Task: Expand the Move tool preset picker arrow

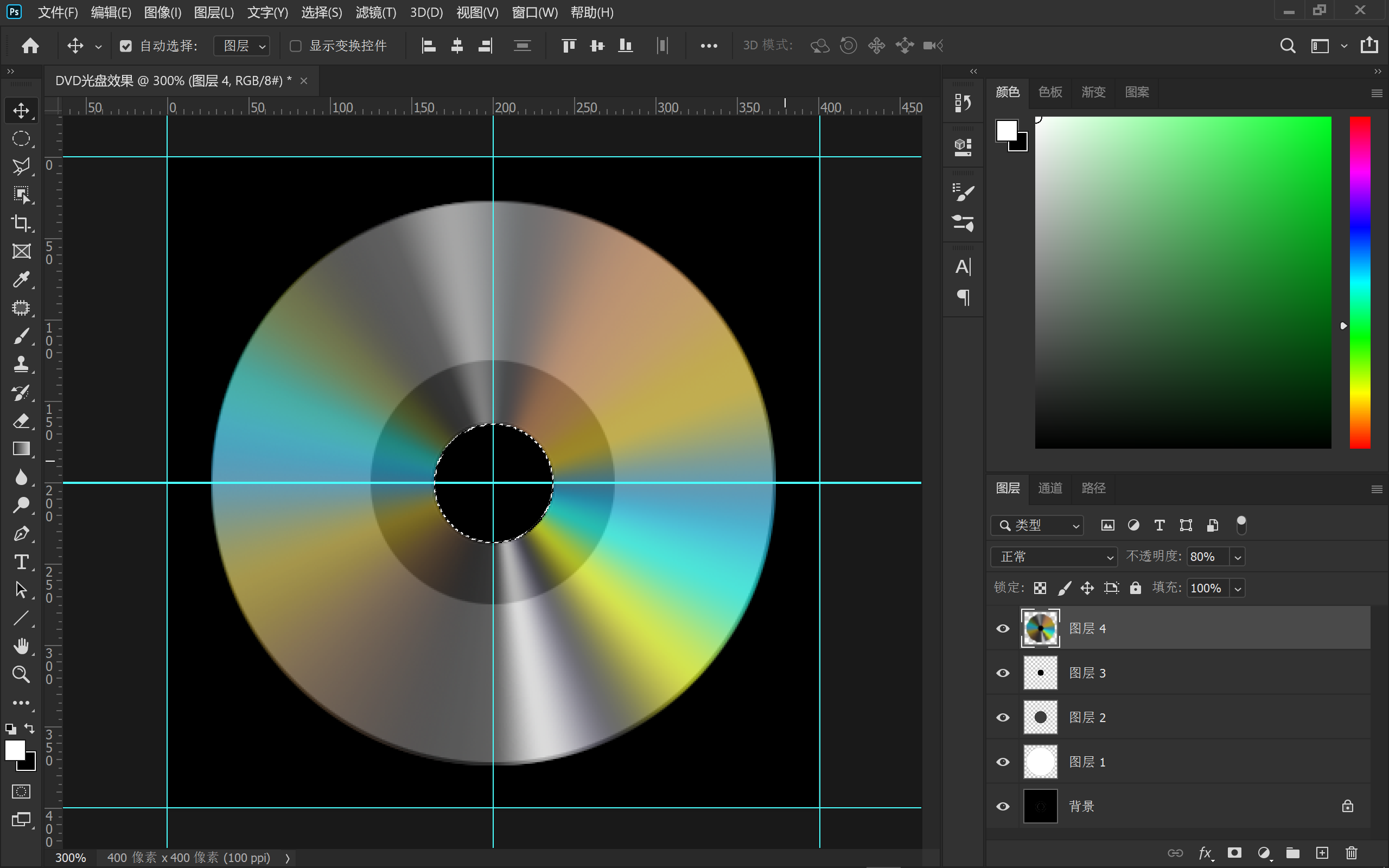Action: [x=98, y=47]
